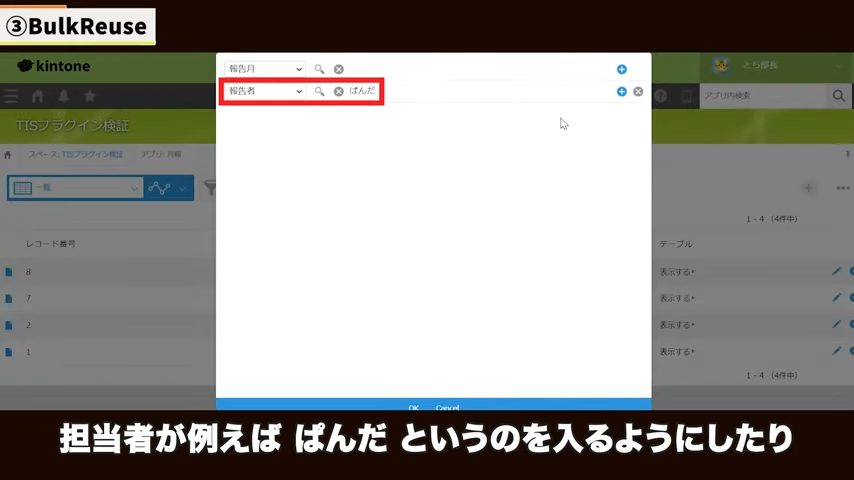Open favorites star icon
The width and height of the screenshot is (854, 480).
pos(90,96)
